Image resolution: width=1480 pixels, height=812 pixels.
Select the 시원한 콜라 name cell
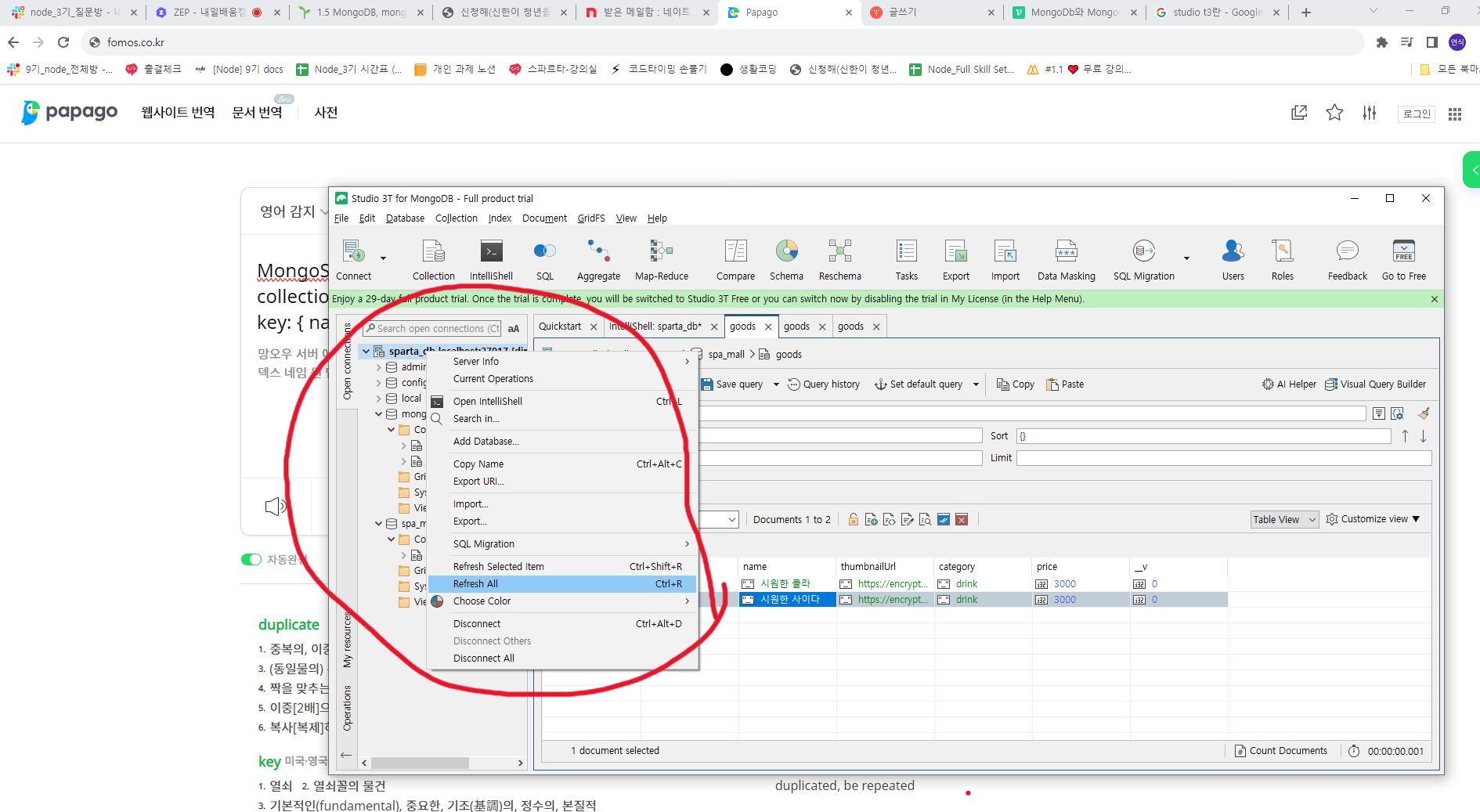[786, 584]
